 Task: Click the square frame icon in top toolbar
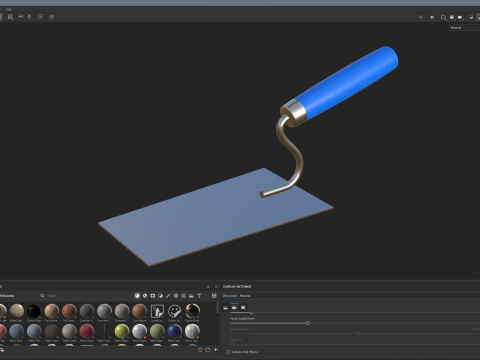click(40, 17)
